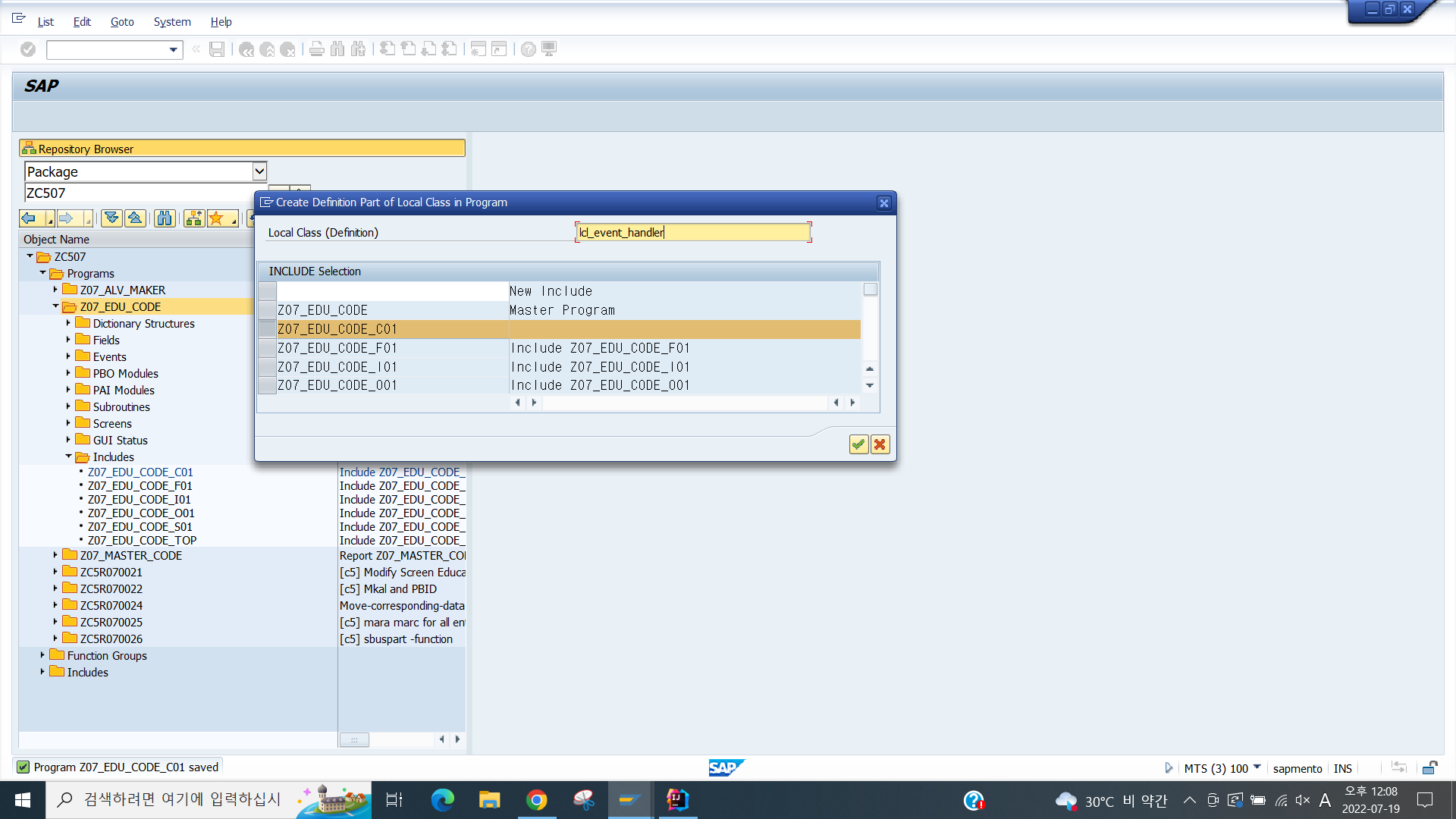Select row selector for Z07_EDU_CODE_C01
This screenshot has height=819, width=1456.
[x=267, y=329]
